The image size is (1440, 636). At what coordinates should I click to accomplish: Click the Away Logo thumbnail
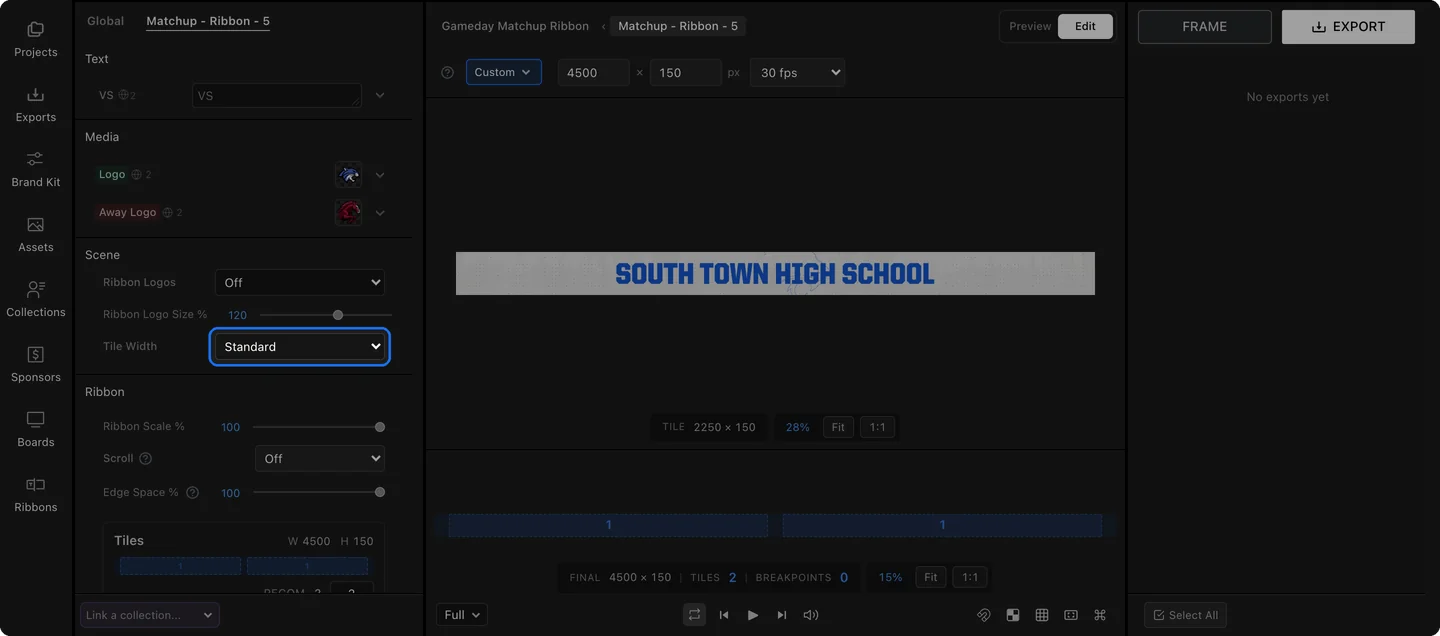coord(348,212)
